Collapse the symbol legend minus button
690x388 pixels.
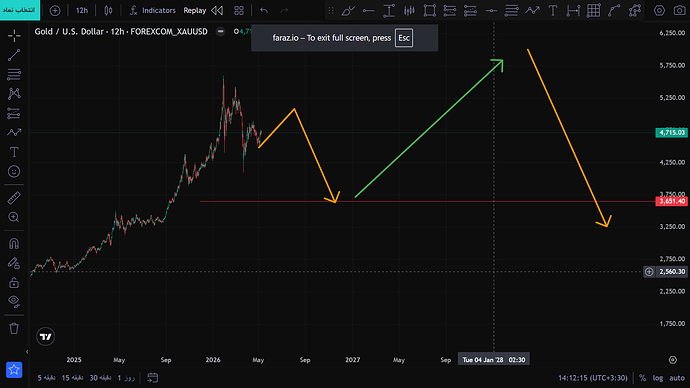[x=220, y=31]
